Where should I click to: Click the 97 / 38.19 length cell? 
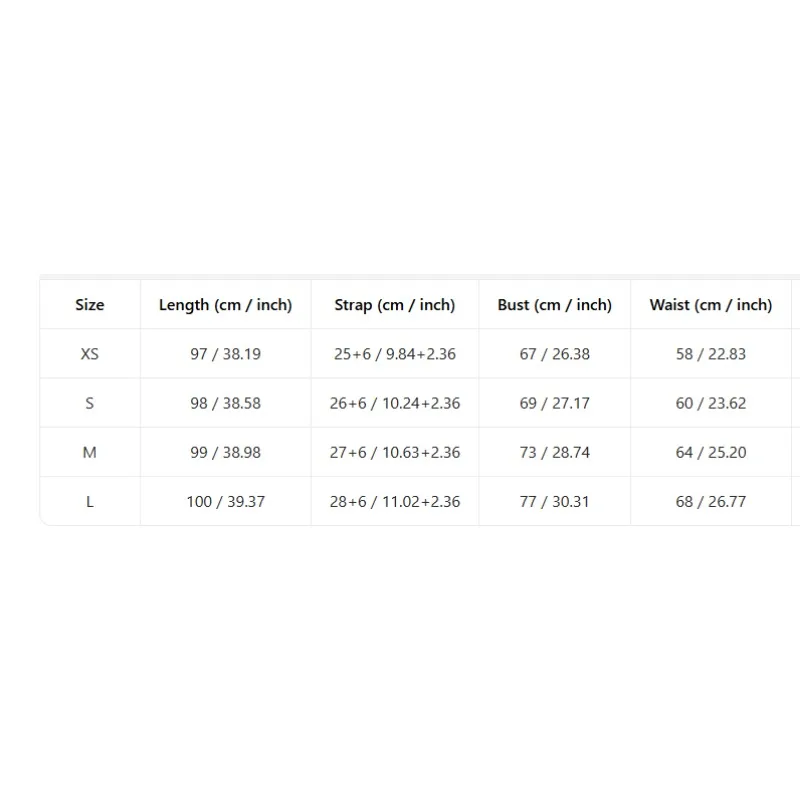pyautogui.click(x=226, y=354)
